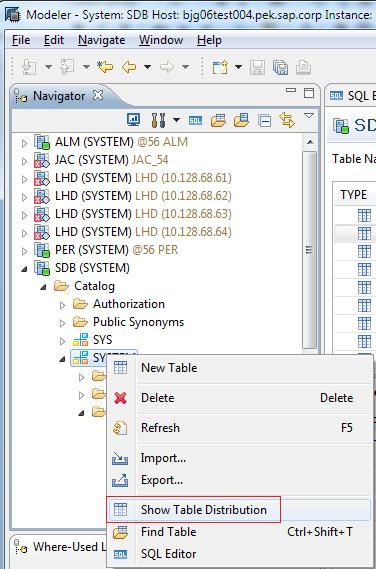Click the Back navigation arrow

coord(129,67)
